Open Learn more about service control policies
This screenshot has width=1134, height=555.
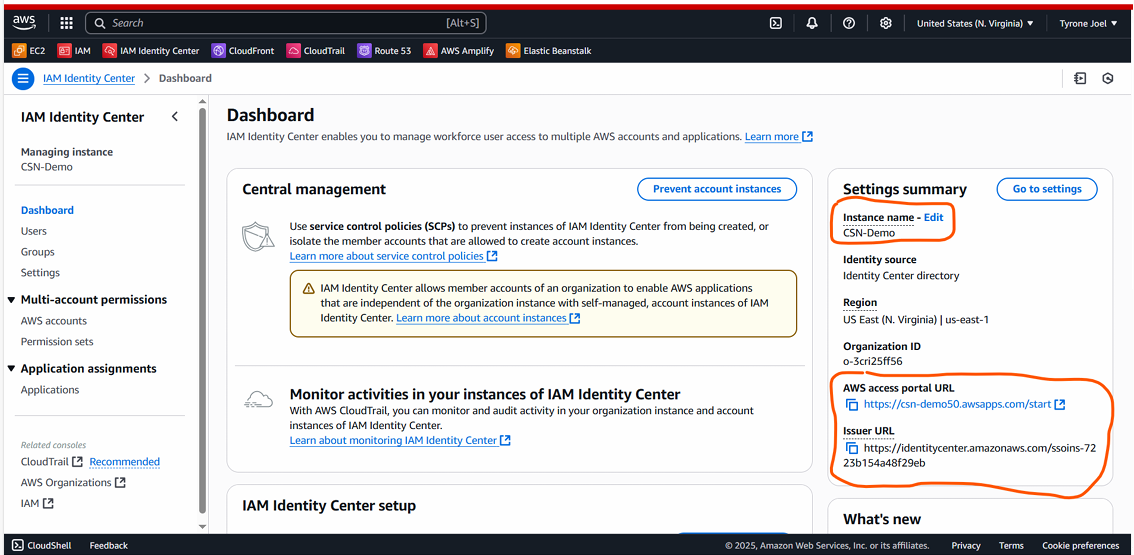point(393,256)
